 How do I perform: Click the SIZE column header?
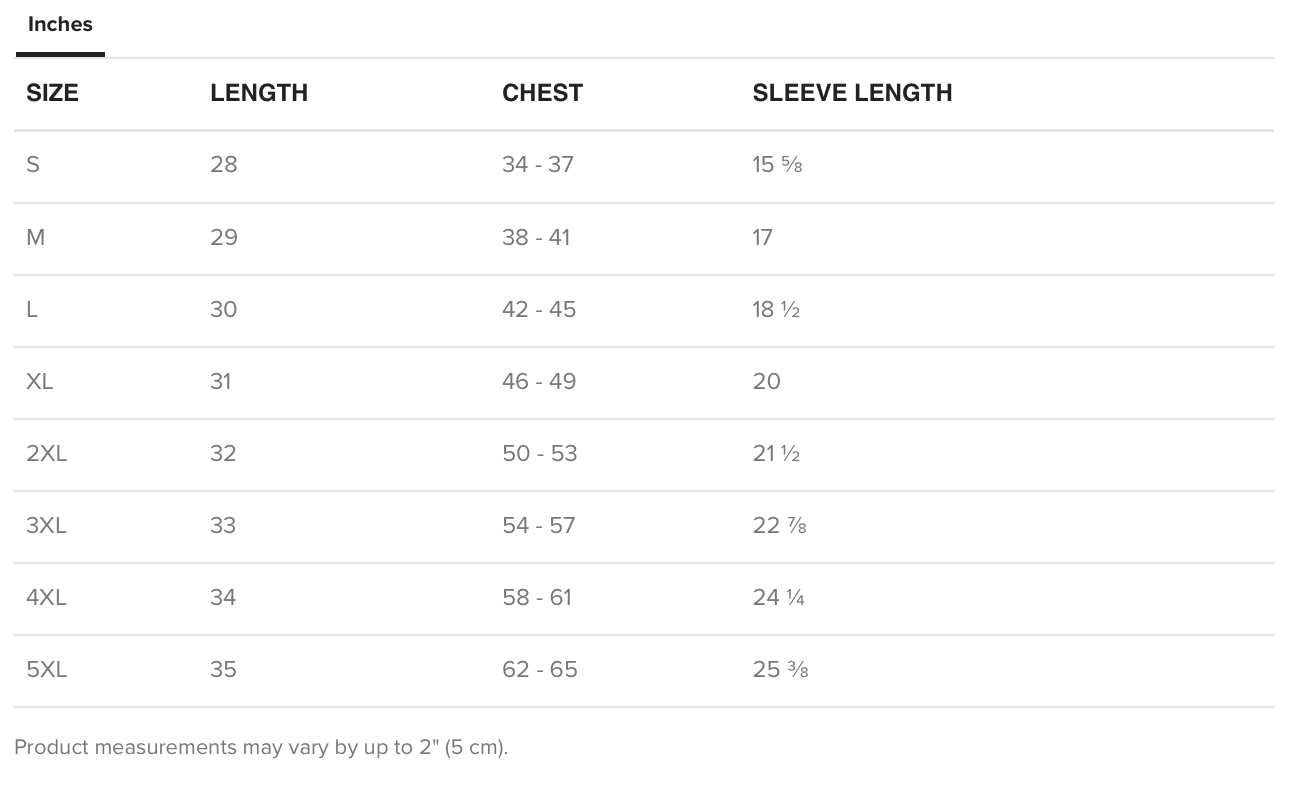[52, 93]
